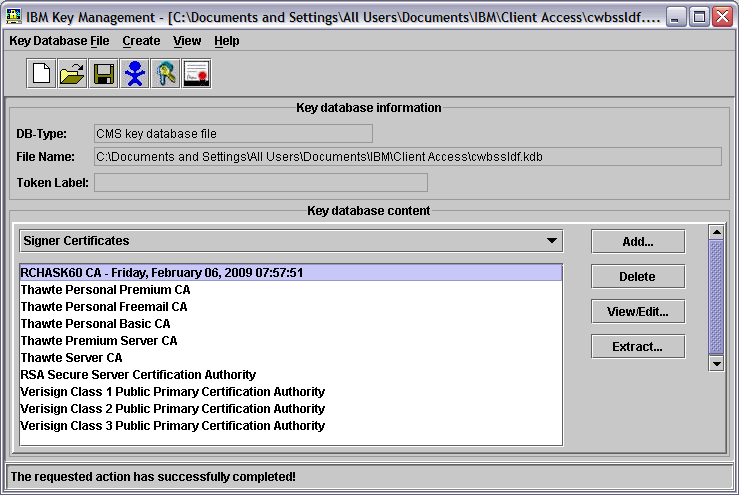739x495 pixels.
Task: Open the Create menu
Action: coord(141,41)
